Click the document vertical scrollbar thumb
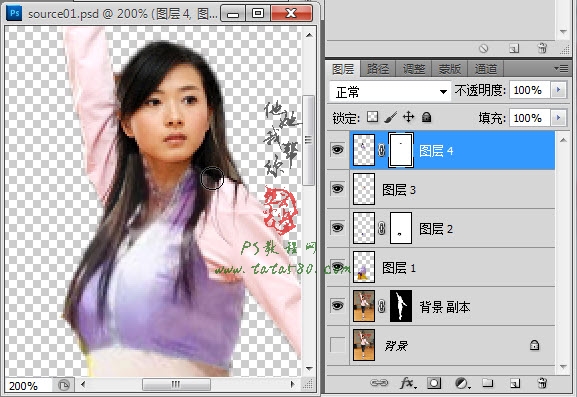This screenshot has width=577, height=397. point(309,141)
